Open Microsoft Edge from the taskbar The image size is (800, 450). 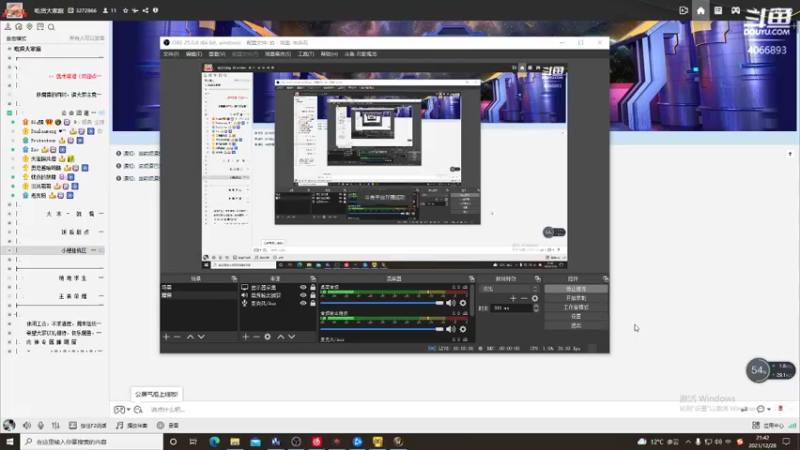point(214,441)
